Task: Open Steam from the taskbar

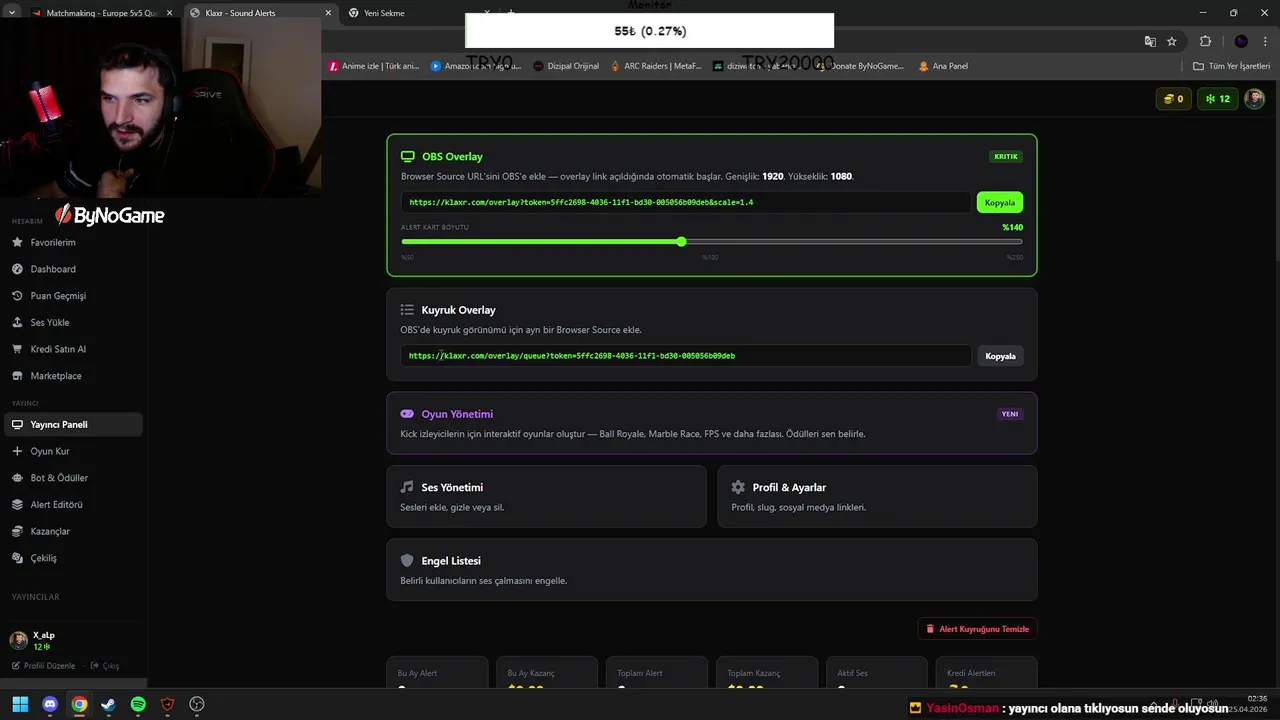Action: 108,704
